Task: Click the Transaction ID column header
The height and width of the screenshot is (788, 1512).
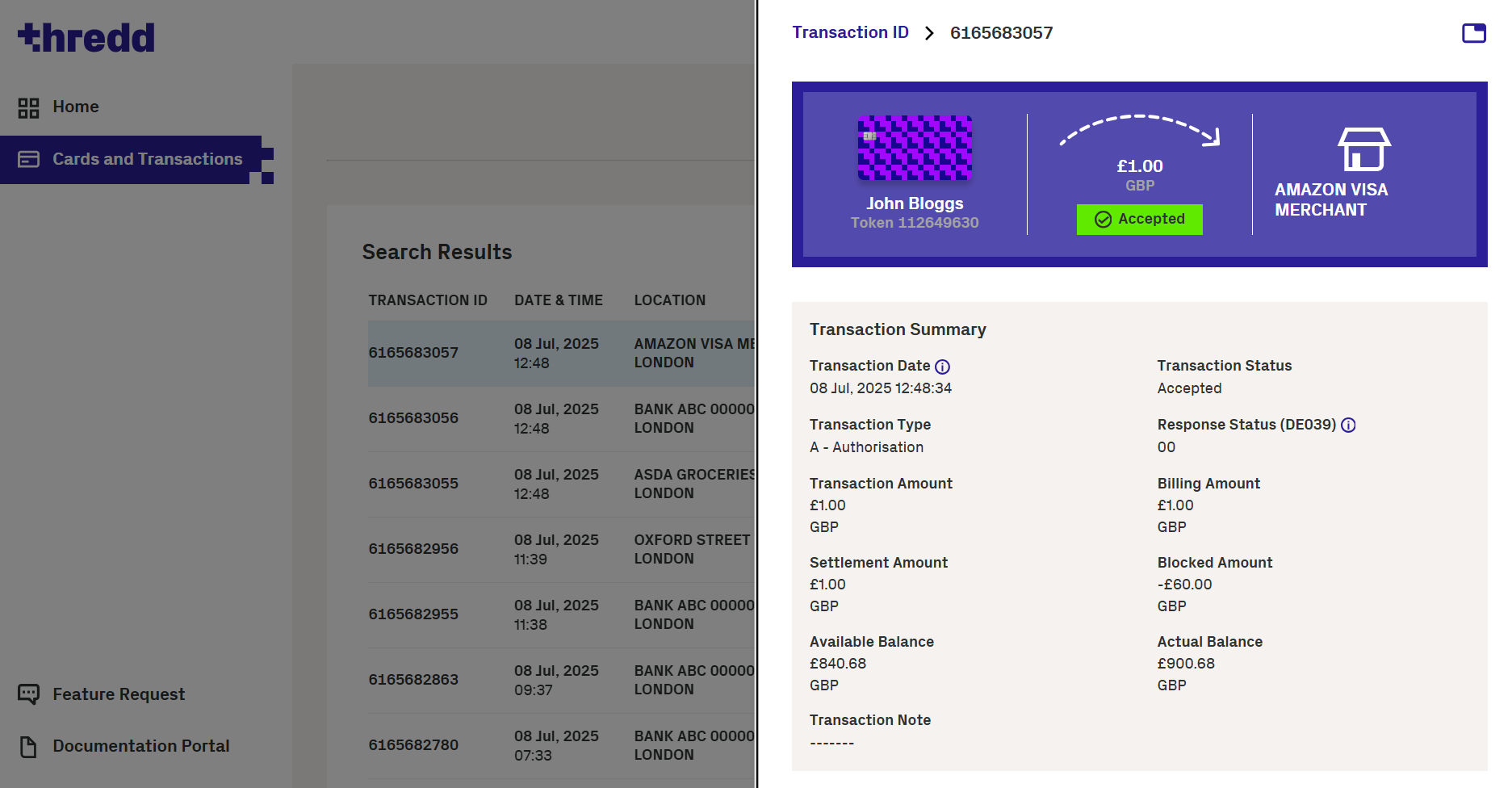Action: point(428,300)
